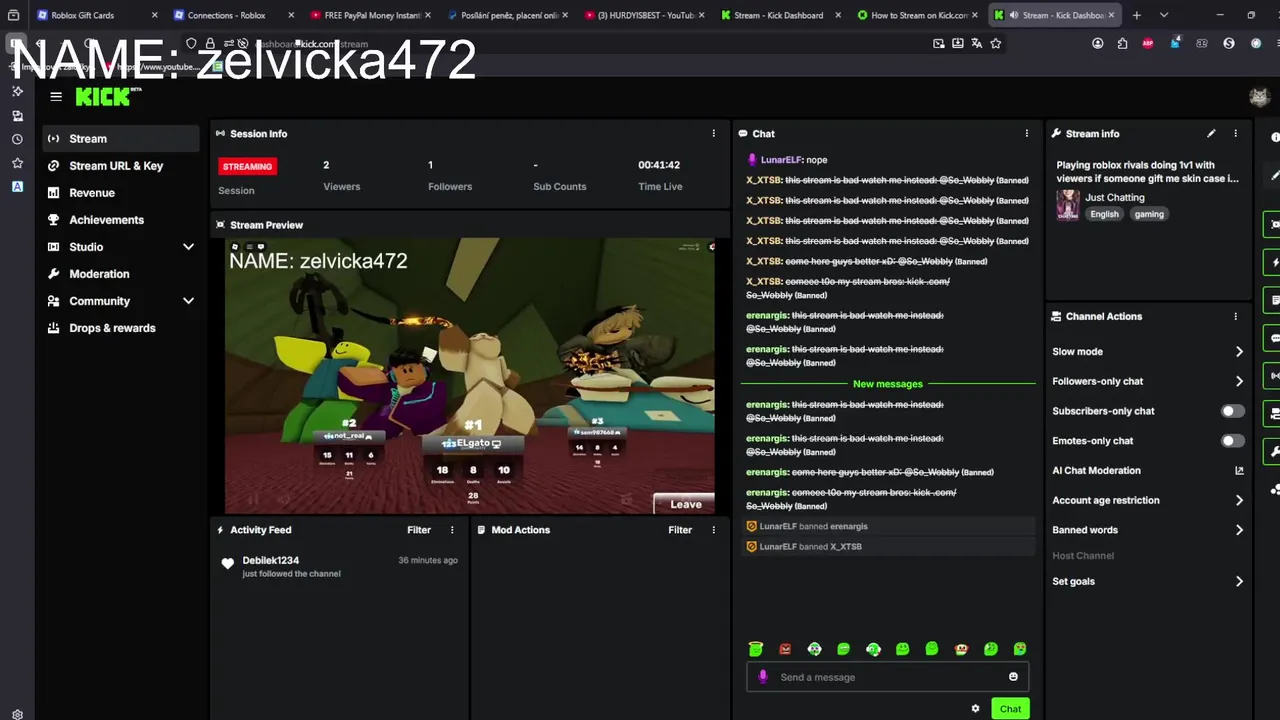This screenshot has height=720, width=1280.
Task: Click the translate icon in address bar
Action: coord(977,43)
